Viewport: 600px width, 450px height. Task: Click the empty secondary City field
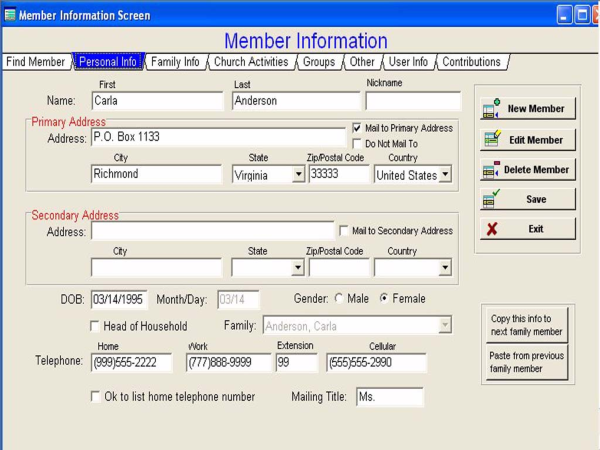coord(156,267)
